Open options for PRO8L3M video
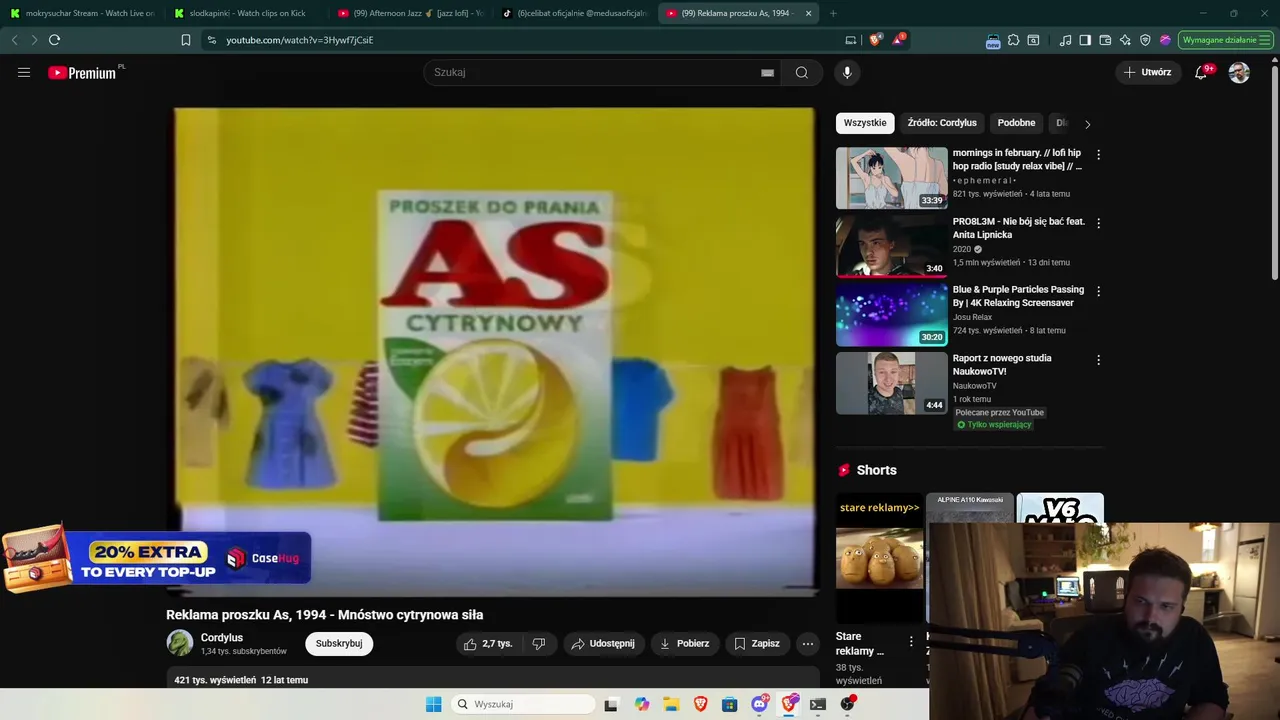1280x720 pixels. point(1098,223)
